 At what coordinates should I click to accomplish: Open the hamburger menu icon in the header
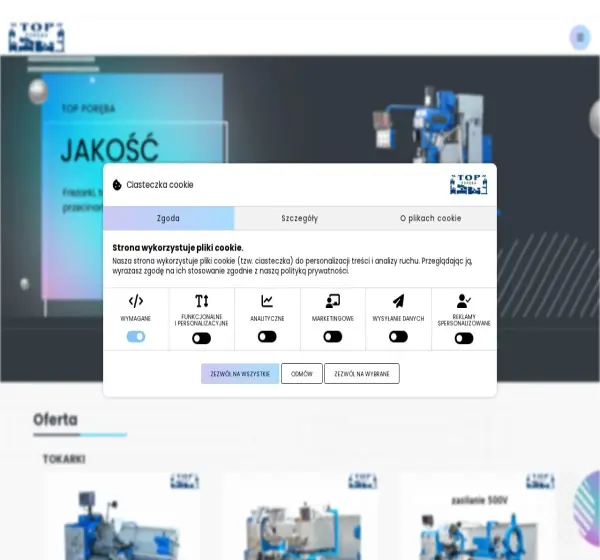coord(580,38)
